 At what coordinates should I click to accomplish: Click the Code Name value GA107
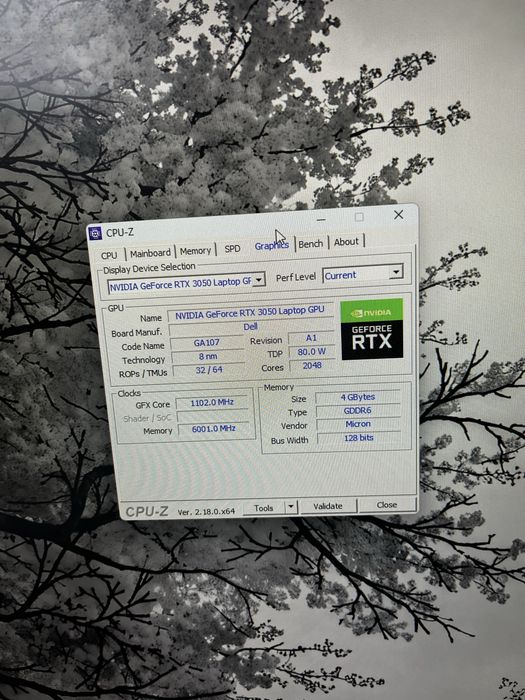coord(207,343)
